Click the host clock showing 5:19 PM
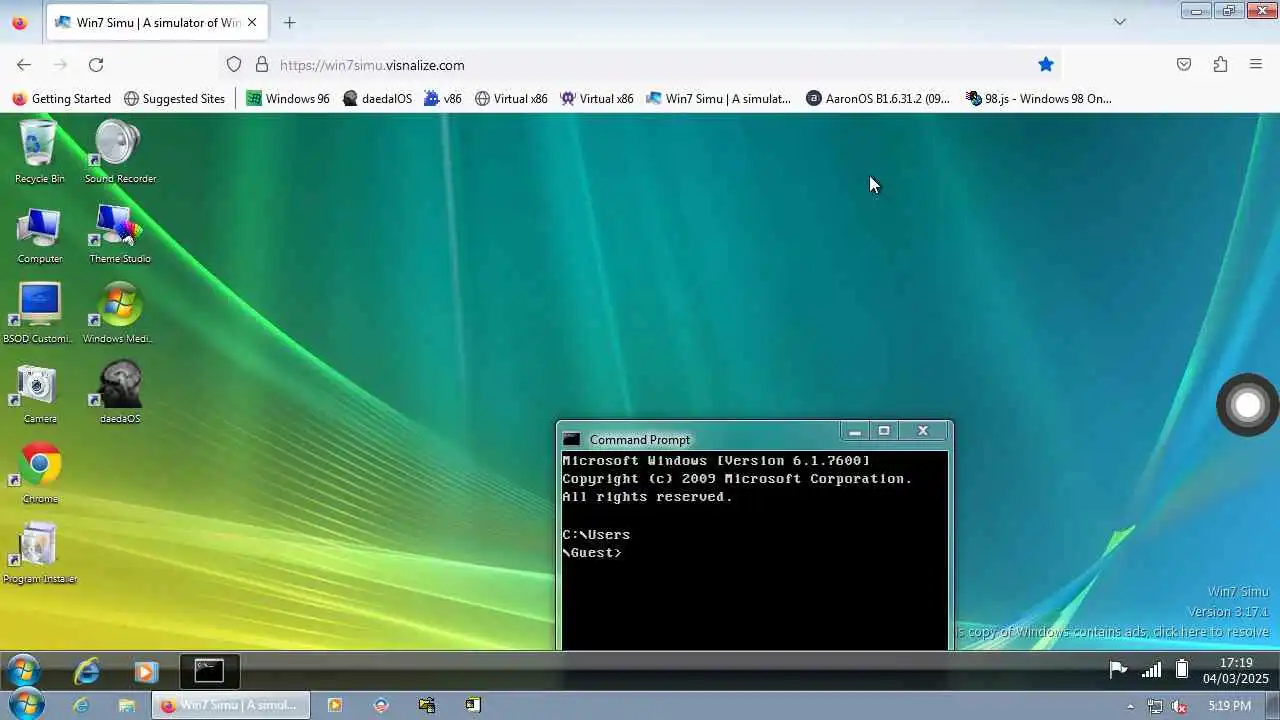Image resolution: width=1280 pixels, height=720 pixels. pos(1229,706)
